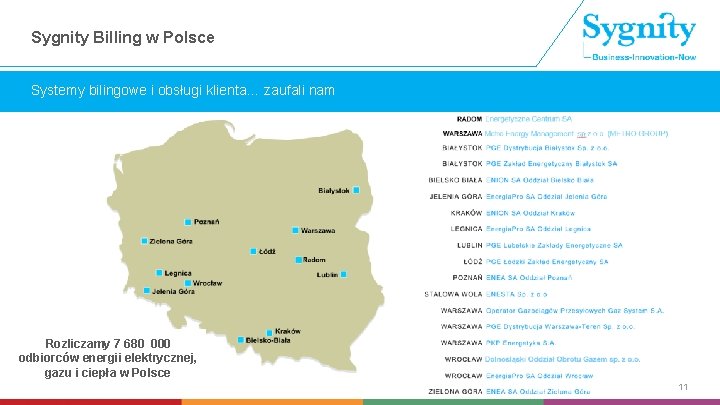Image resolution: width=720 pixels, height=405 pixels.
Task: Click the blue marker beside Zielona Góra on map
Action: (144, 241)
